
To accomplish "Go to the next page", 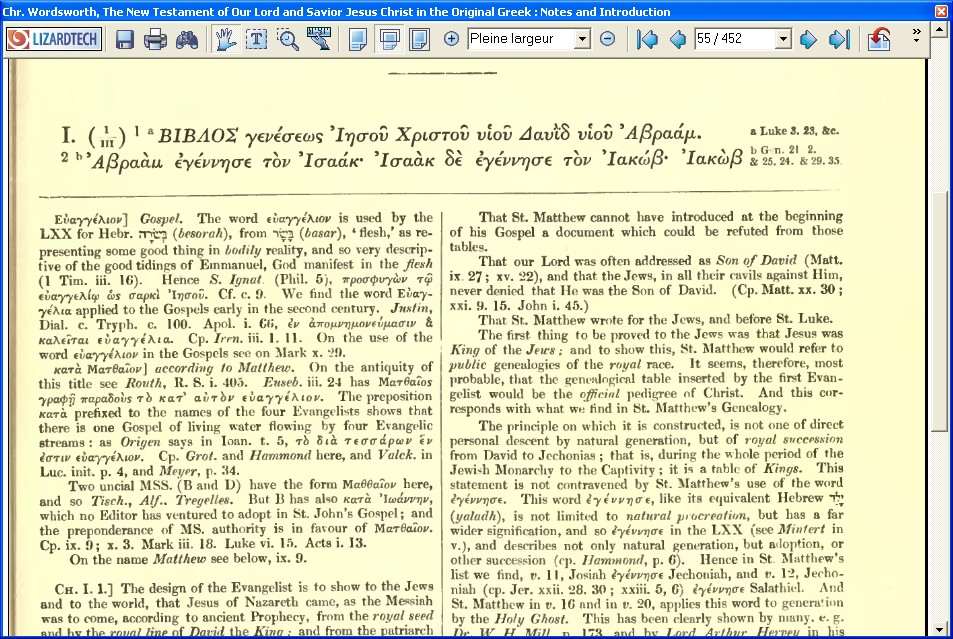I will tap(808, 40).
